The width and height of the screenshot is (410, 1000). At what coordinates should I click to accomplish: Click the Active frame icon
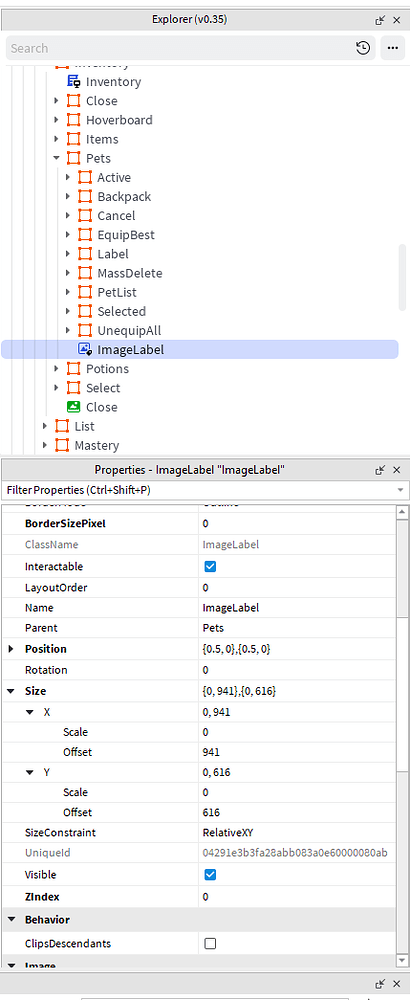(x=85, y=177)
